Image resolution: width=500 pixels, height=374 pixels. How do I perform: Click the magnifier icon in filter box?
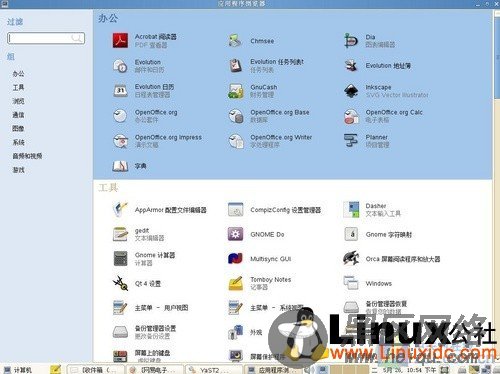click(x=77, y=38)
